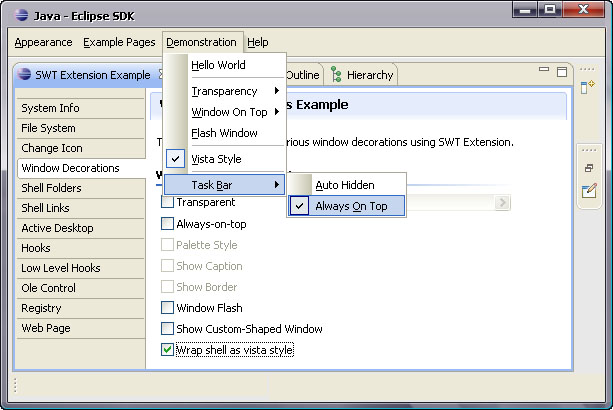Close the open Demonstration menu

pos(201,42)
